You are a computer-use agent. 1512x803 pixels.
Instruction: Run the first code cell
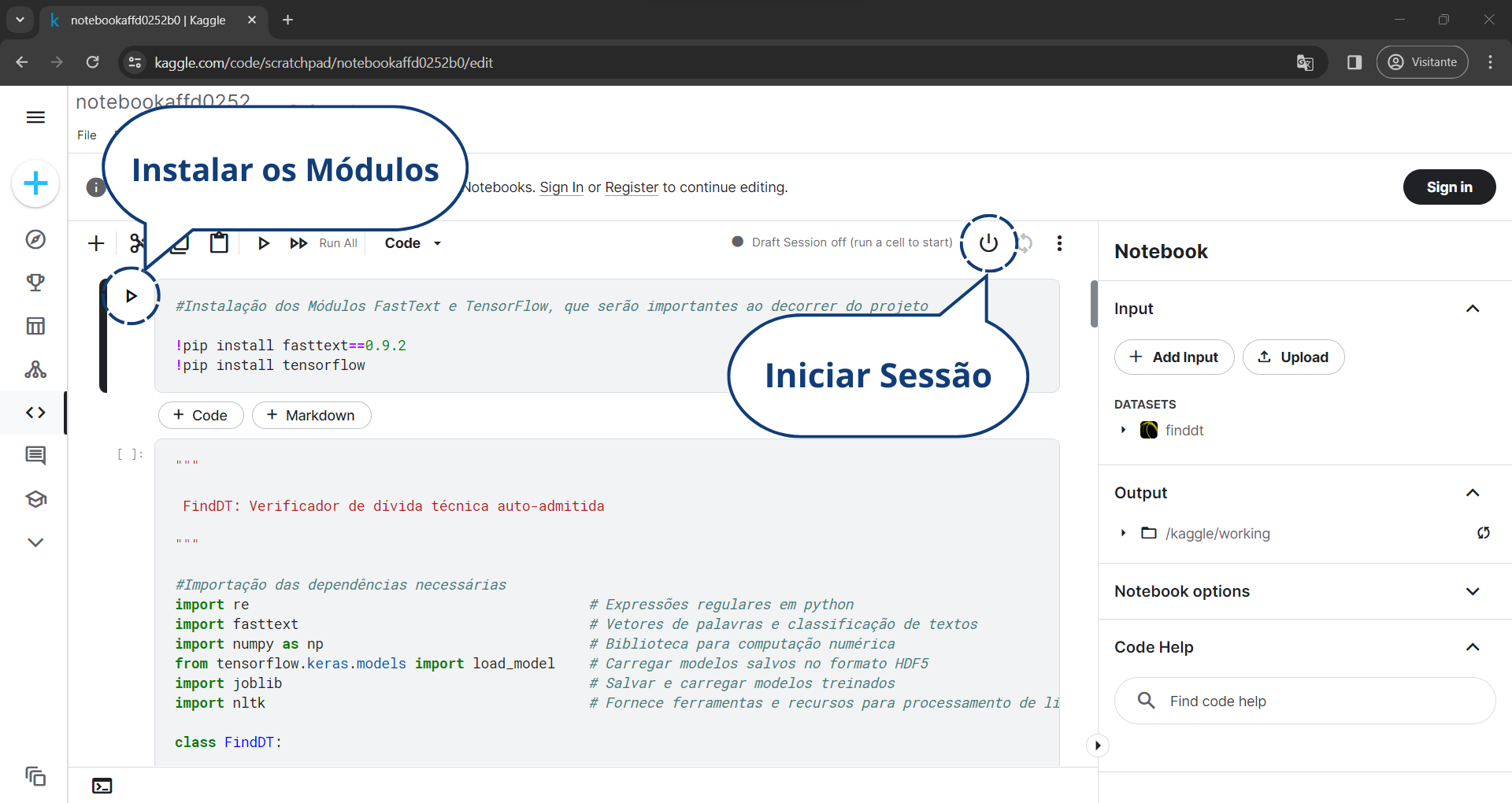point(132,296)
